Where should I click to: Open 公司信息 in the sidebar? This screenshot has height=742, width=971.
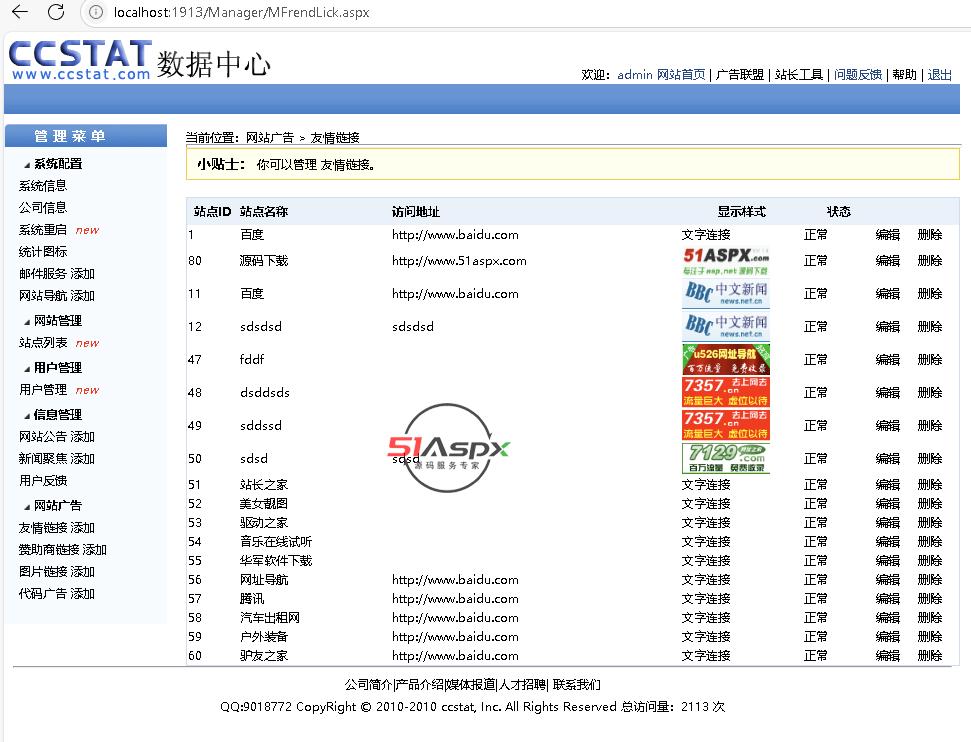(43, 208)
